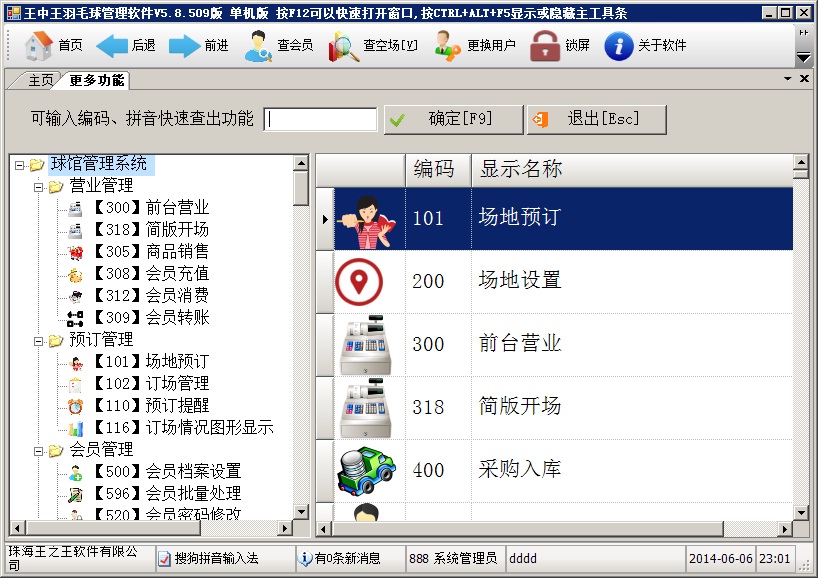818x578 pixels.
Task: Open 查空场 vacant court search
Action: point(345,45)
